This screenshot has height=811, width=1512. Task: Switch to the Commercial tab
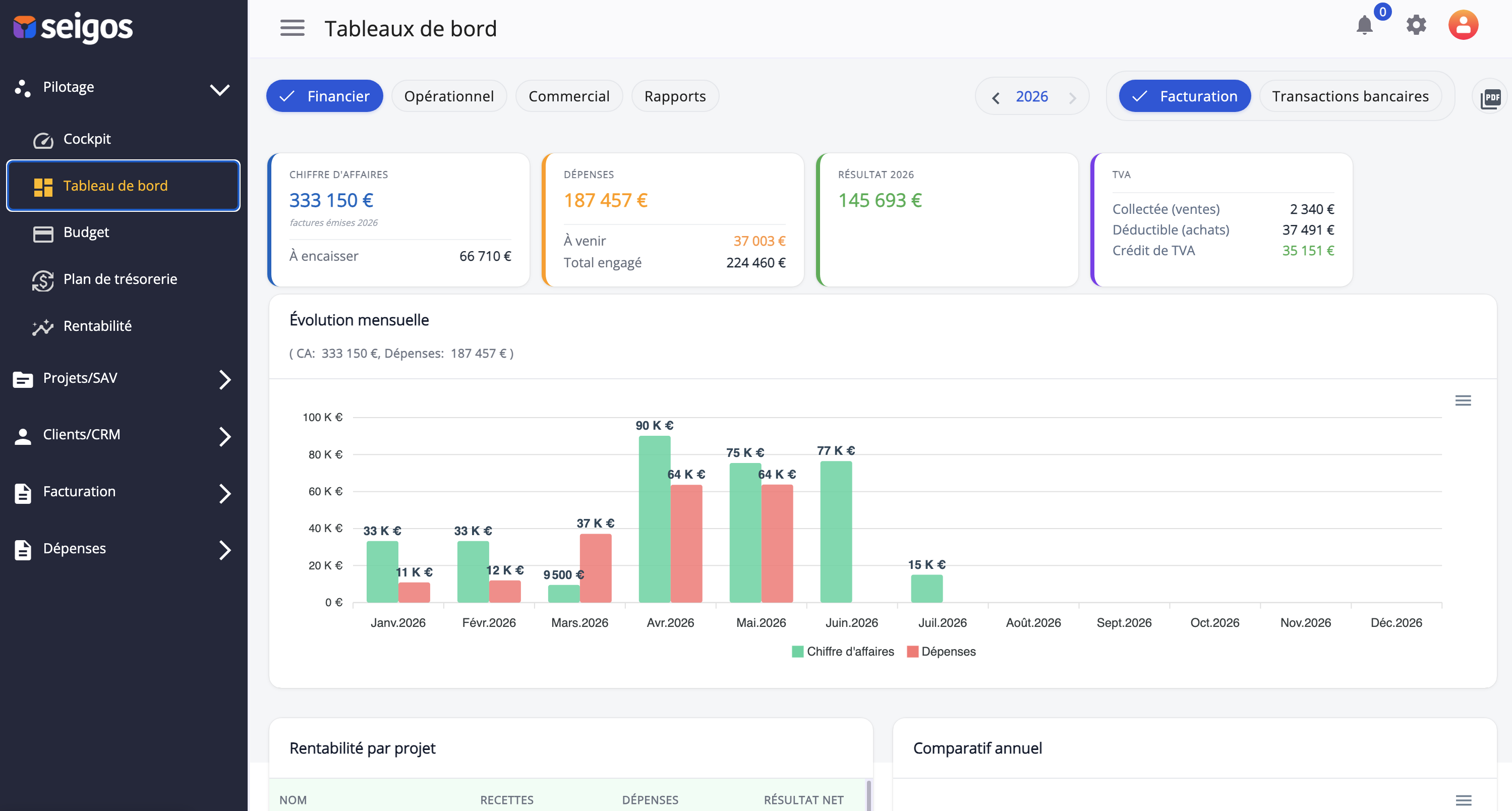tap(569, 96)
